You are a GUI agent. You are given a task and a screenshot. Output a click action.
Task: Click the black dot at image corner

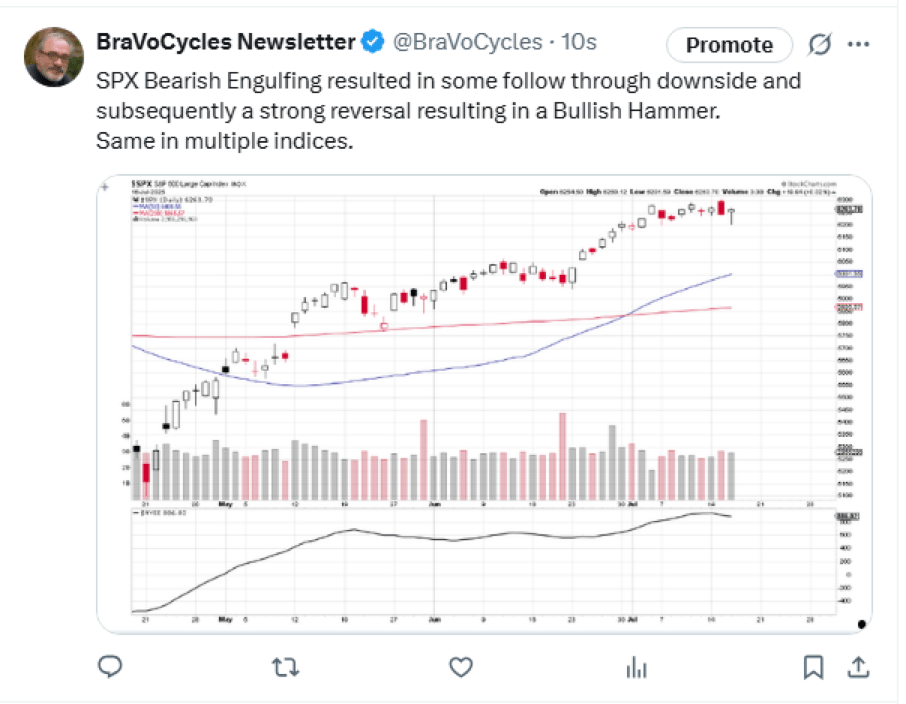[x=862, y=624]
